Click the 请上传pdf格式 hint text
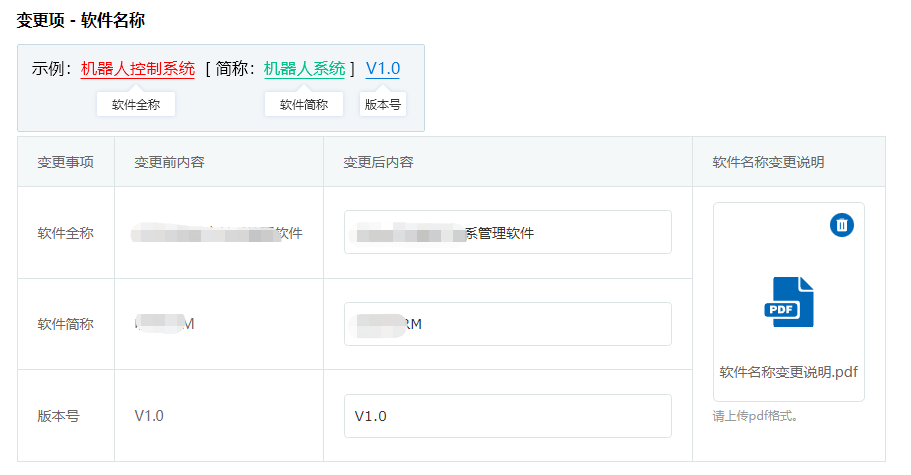The width and height of the screenshot is (911, 475). coord(755,416)
